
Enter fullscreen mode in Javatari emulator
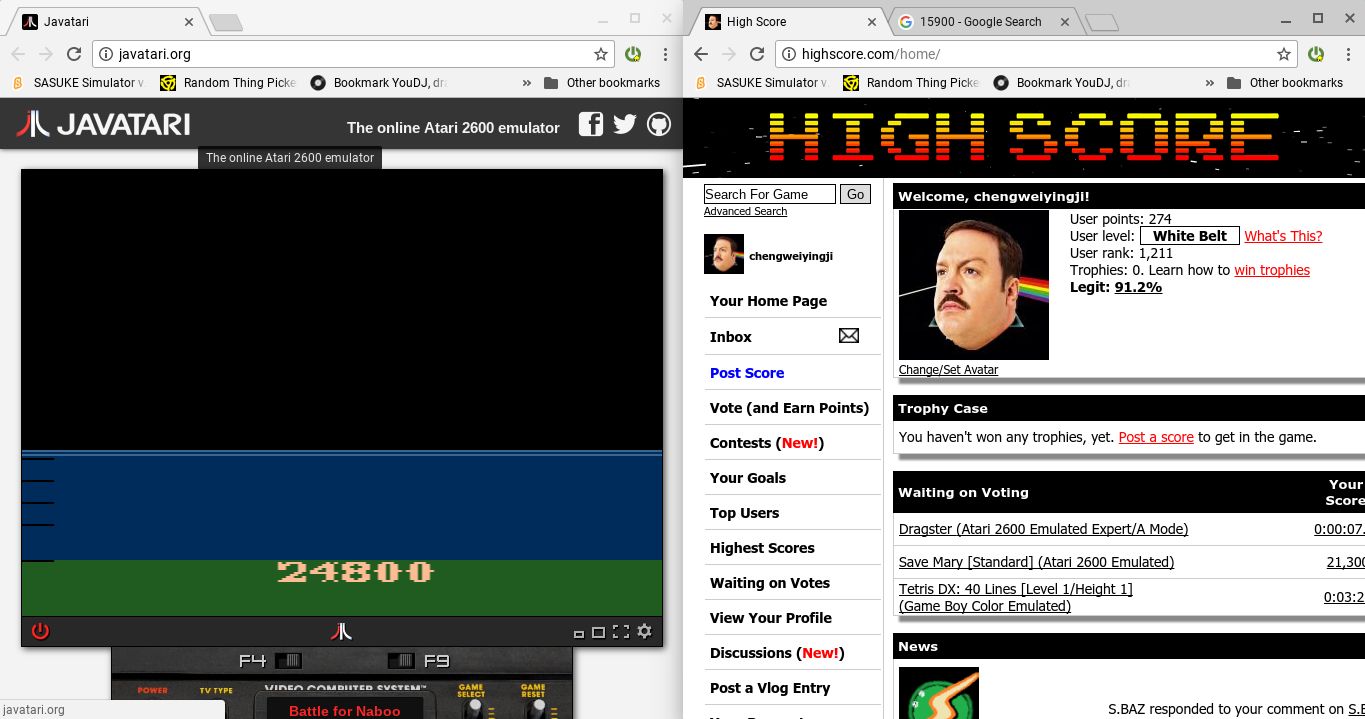(x=620, y=631)
